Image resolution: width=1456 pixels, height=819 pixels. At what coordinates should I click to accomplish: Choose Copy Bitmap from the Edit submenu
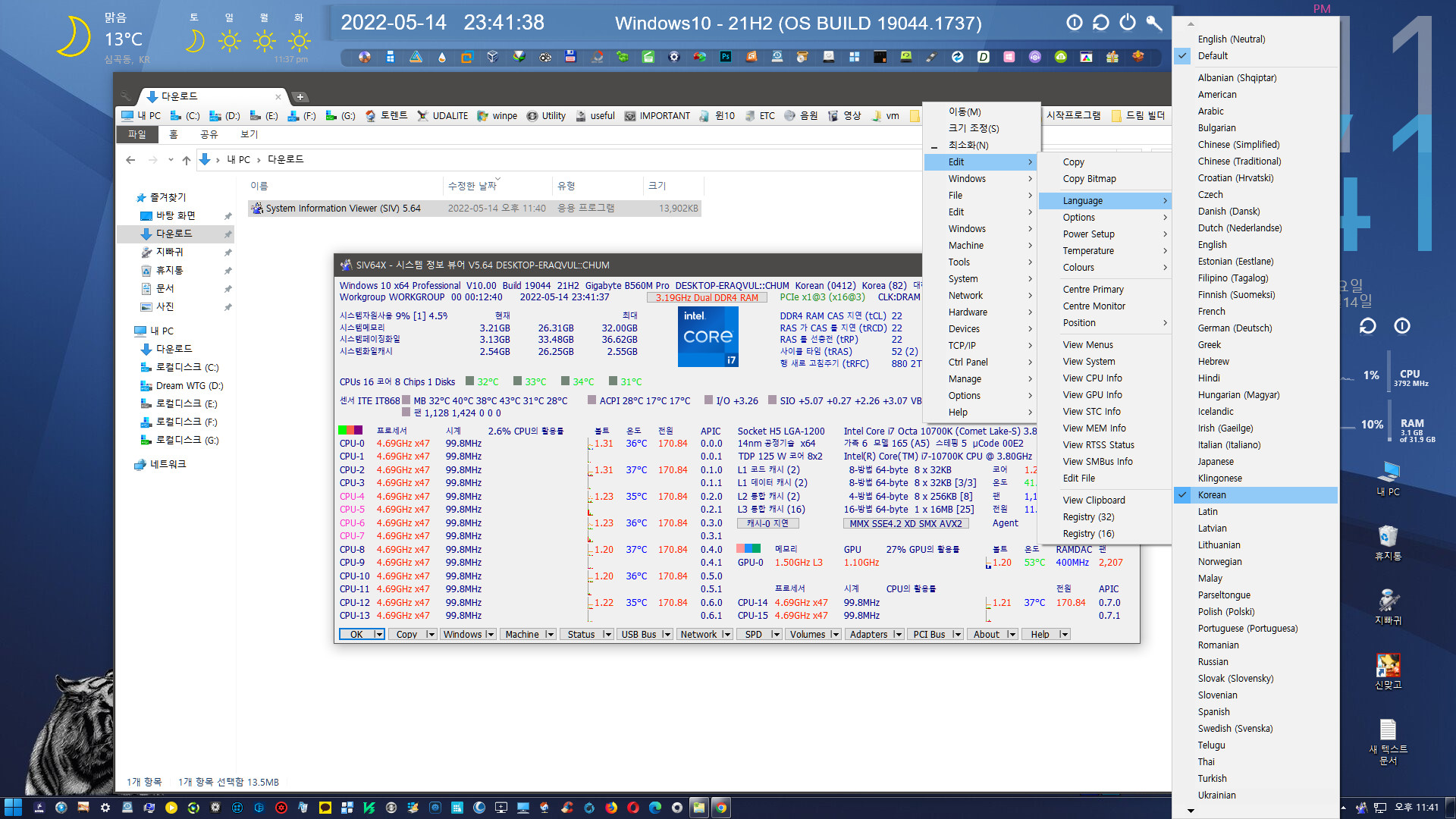[1105, 179]
